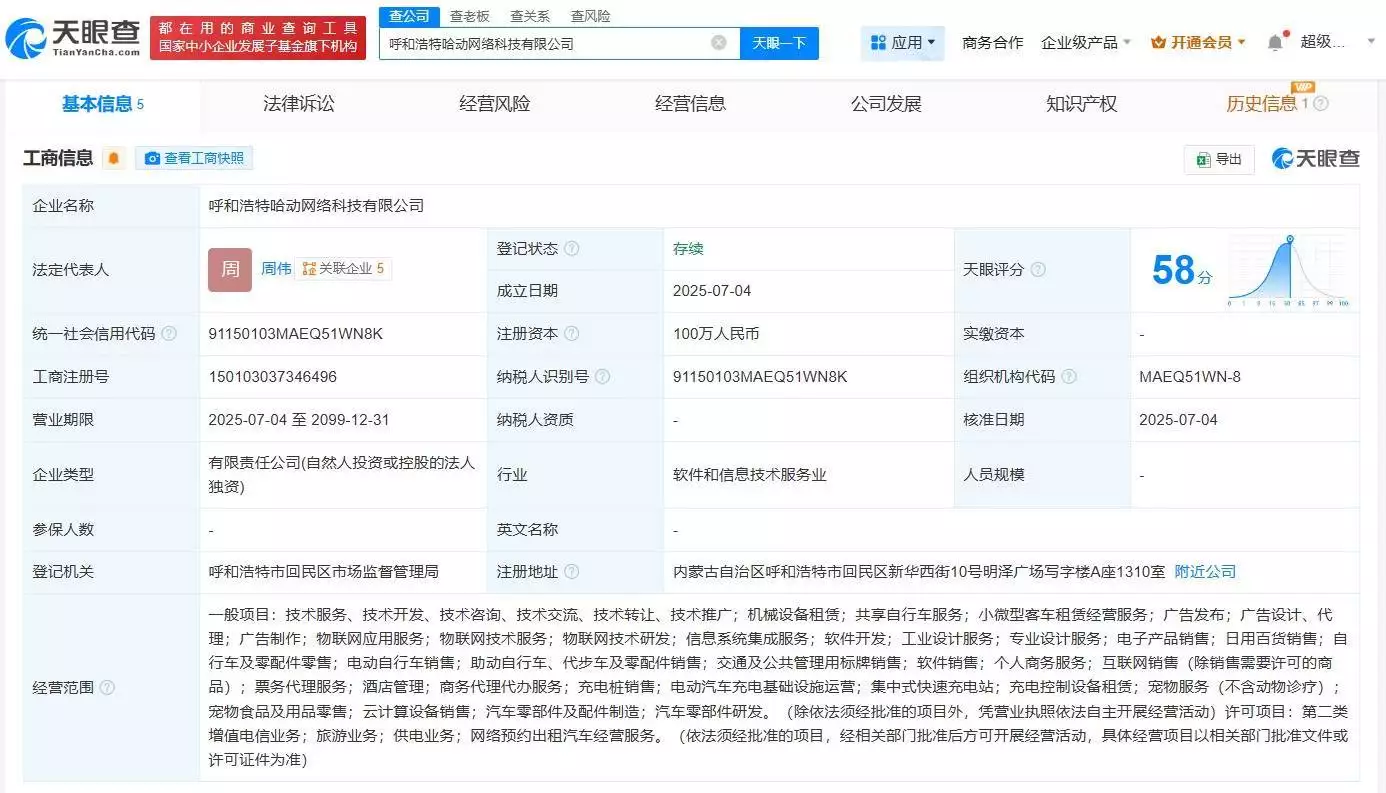Click the Tianyancha logo in top-left corner
The image size is (1386, 793).
(68, 36)
